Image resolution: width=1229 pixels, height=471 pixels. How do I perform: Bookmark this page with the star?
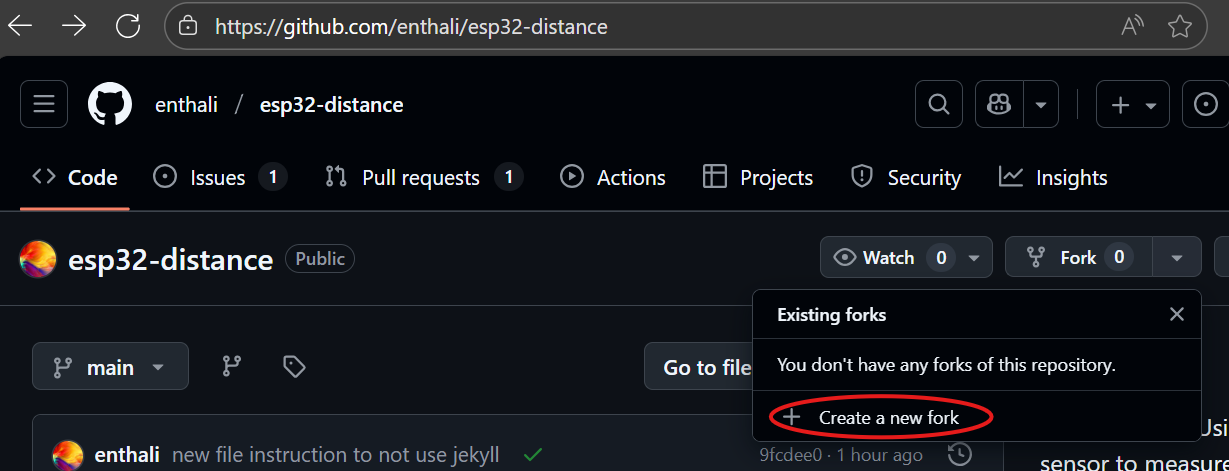[x=1180, y=26]
